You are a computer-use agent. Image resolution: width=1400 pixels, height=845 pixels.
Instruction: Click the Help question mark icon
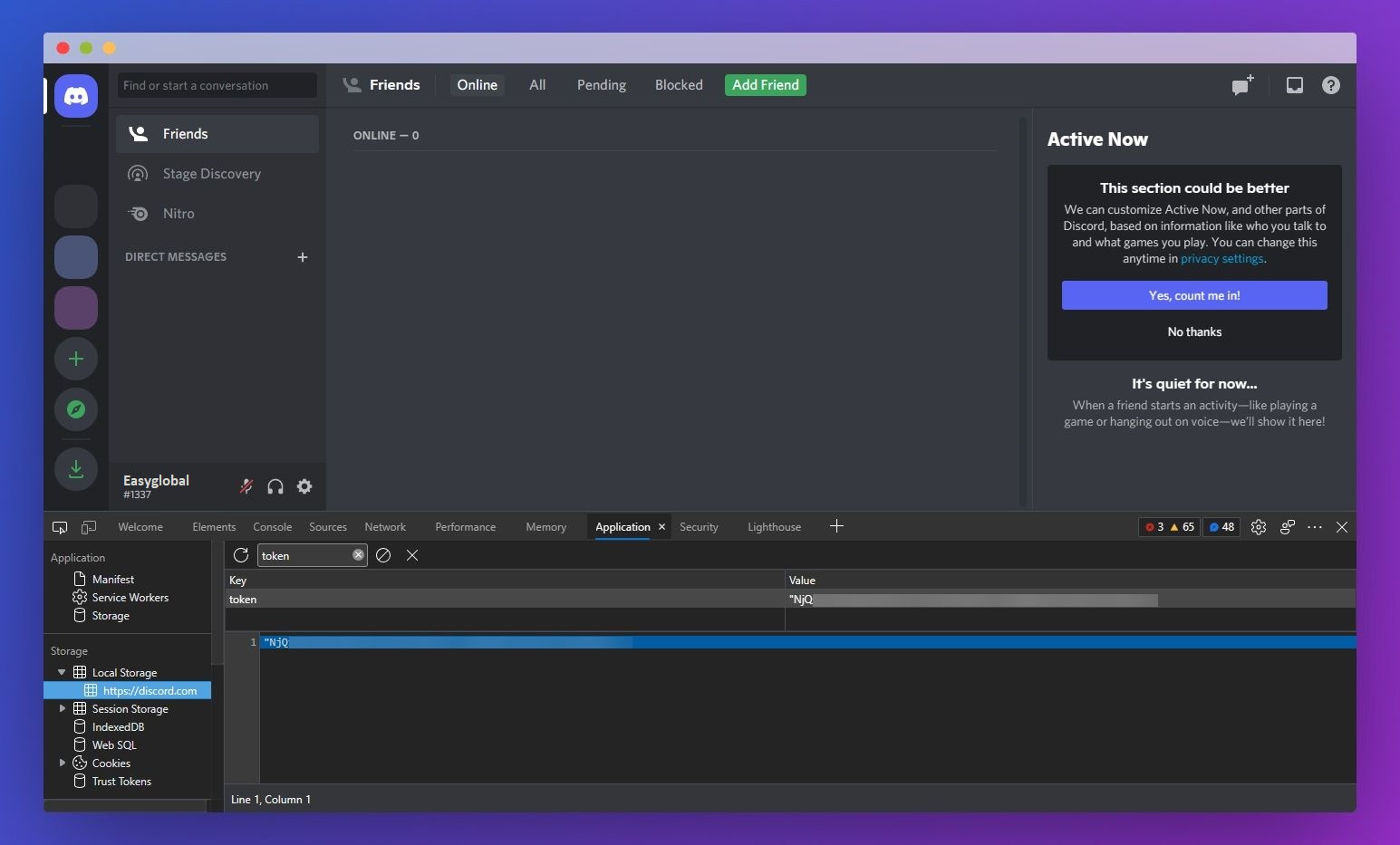(x=1330, y=85)
